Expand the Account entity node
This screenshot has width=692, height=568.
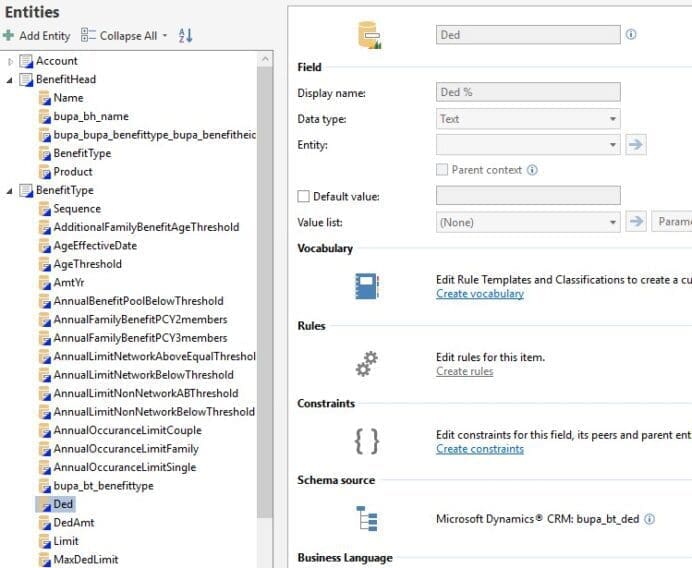click(11, 61)
